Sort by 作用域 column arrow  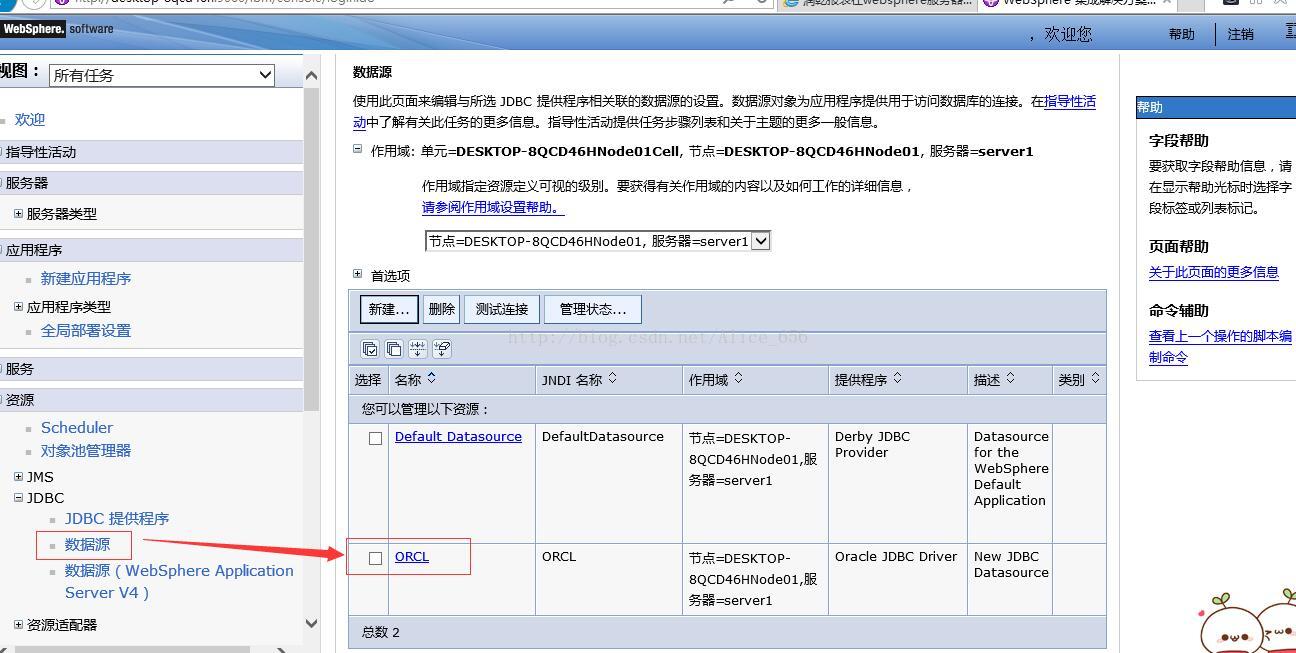pos(739,378)
